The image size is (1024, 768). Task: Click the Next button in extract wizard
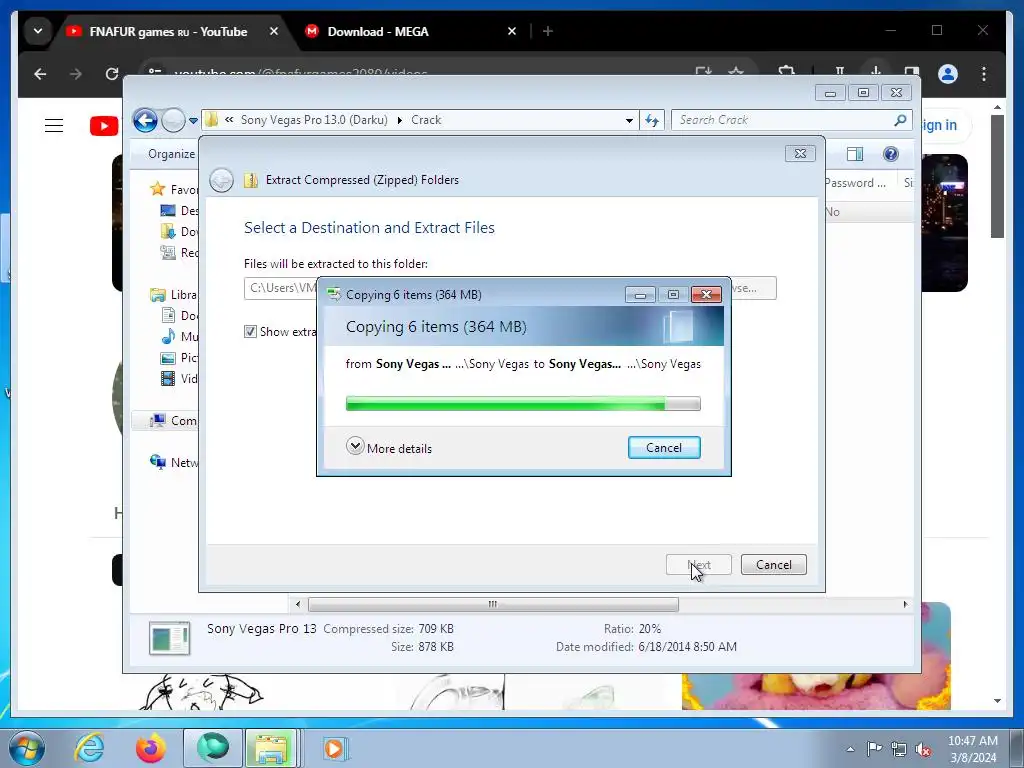pos(698,565)
